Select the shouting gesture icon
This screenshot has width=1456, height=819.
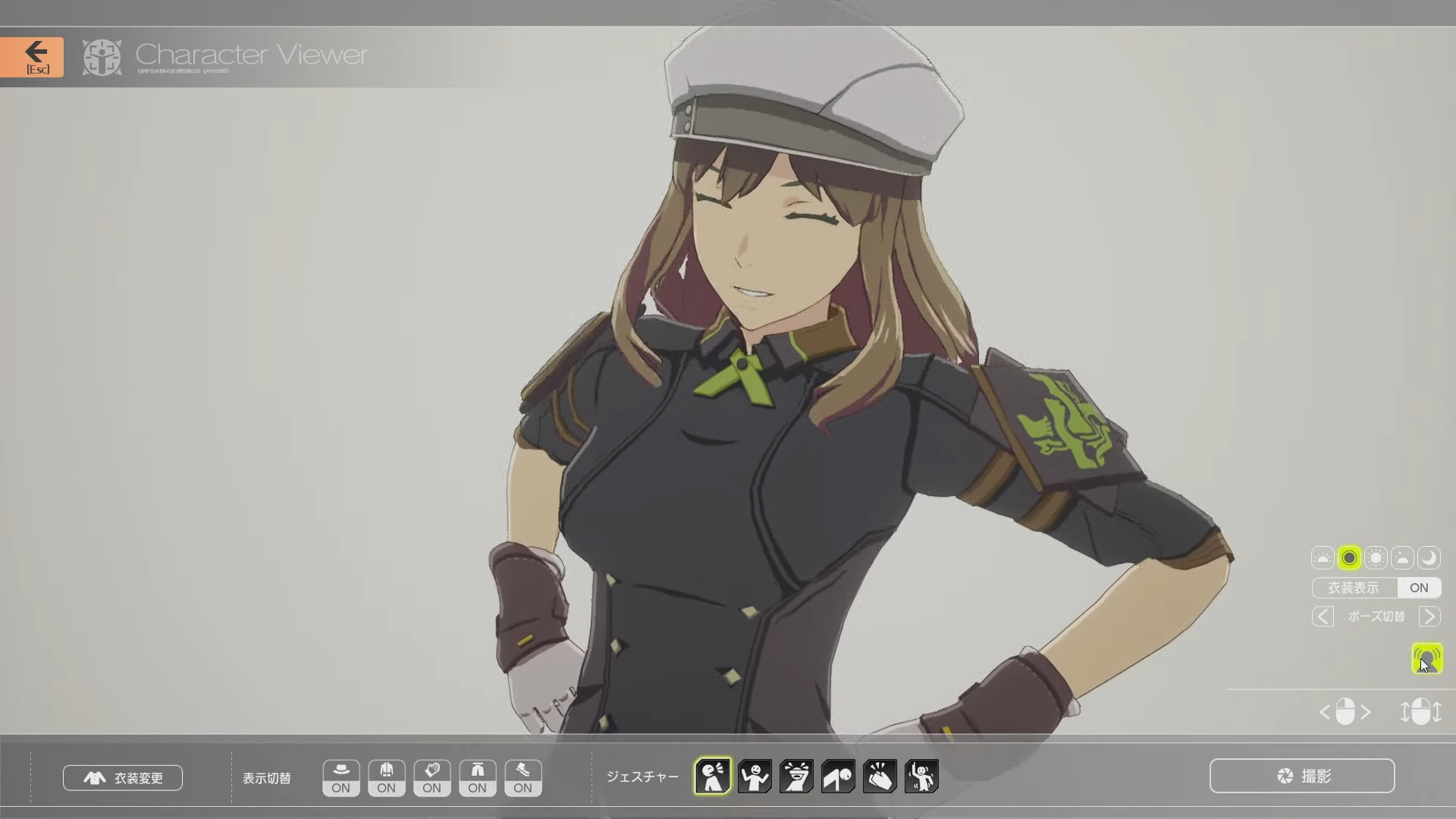(713, 776)
